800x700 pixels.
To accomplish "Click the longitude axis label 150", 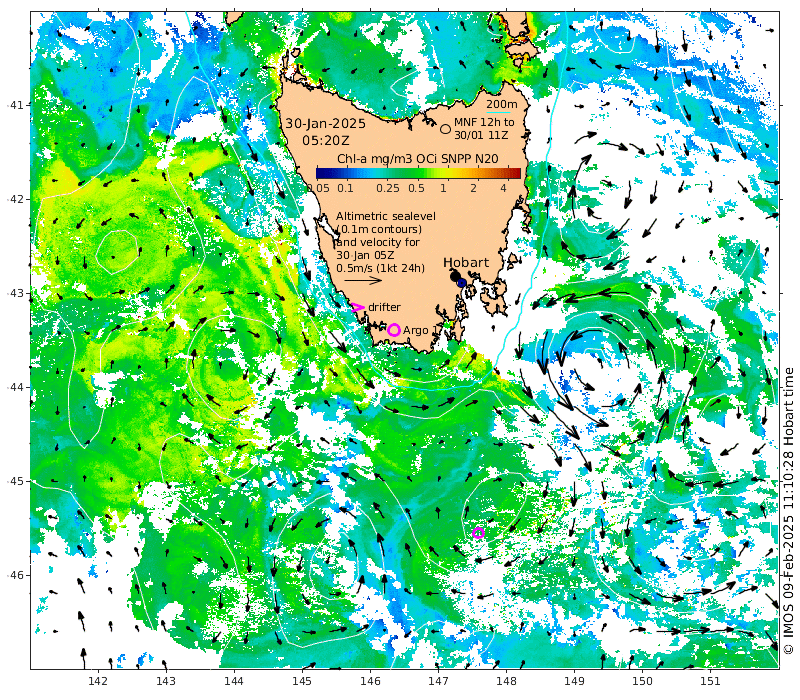I will (642, 681).
